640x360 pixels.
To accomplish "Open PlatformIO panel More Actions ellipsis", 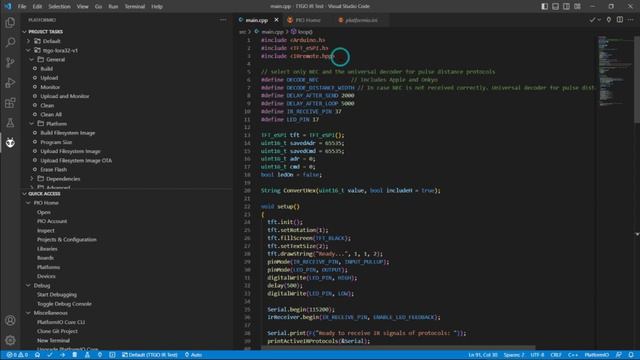I will (223, 20).
